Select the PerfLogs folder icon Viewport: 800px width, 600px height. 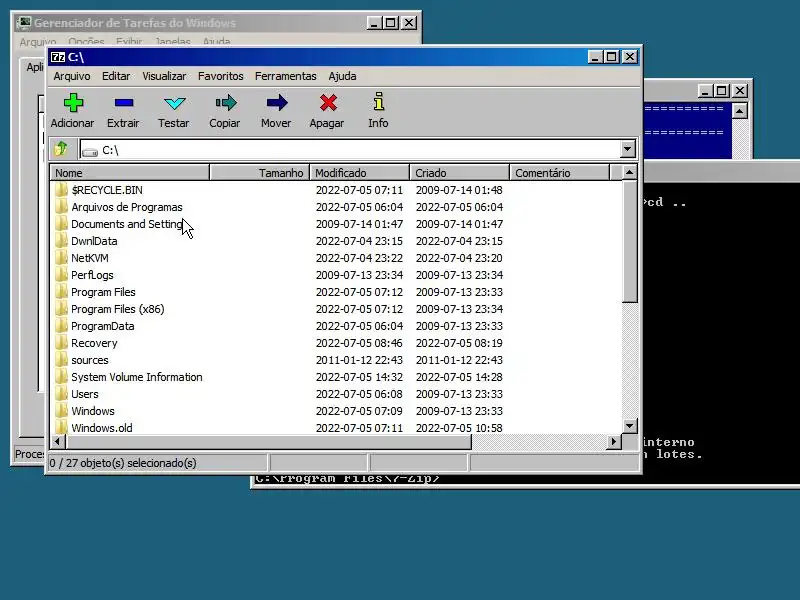61,275
